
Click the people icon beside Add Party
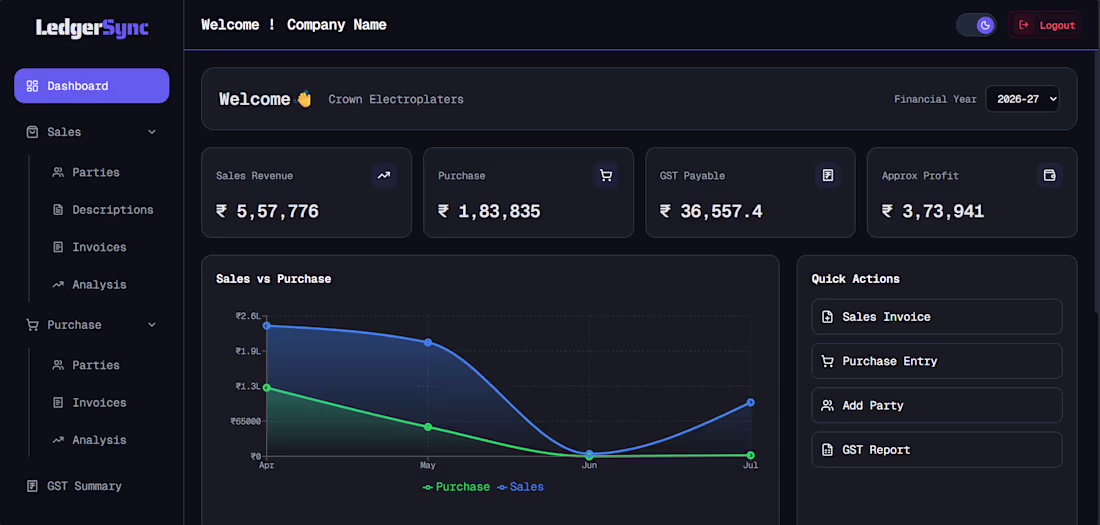point(827,406)
